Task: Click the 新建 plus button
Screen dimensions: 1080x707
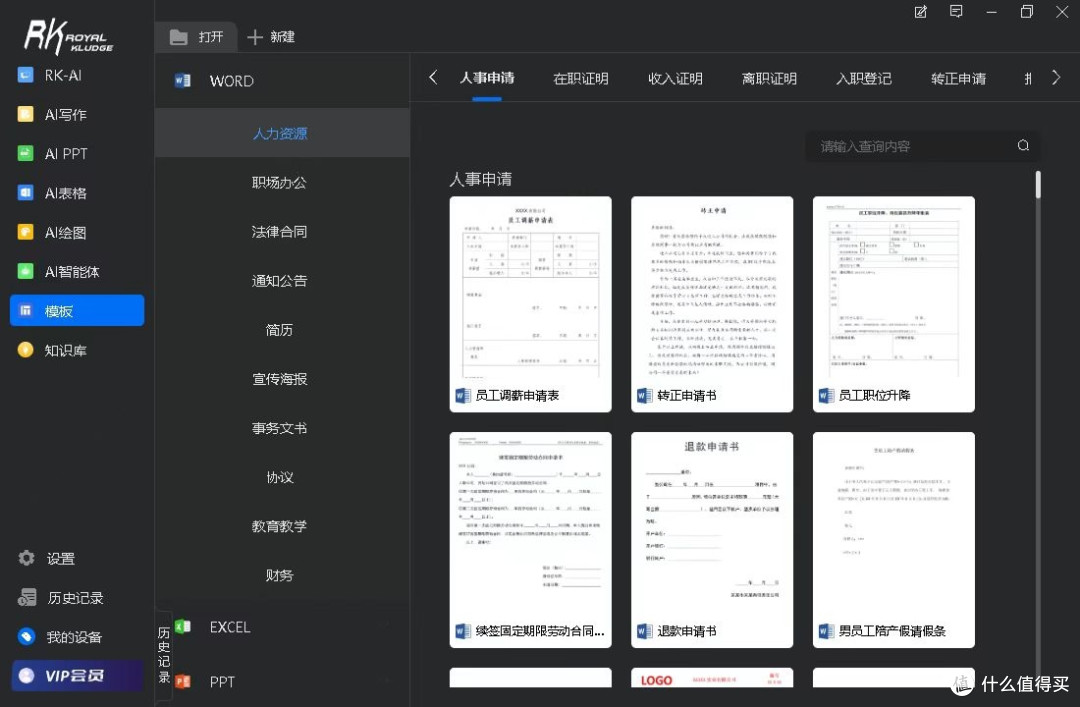Action: point(271,37)
